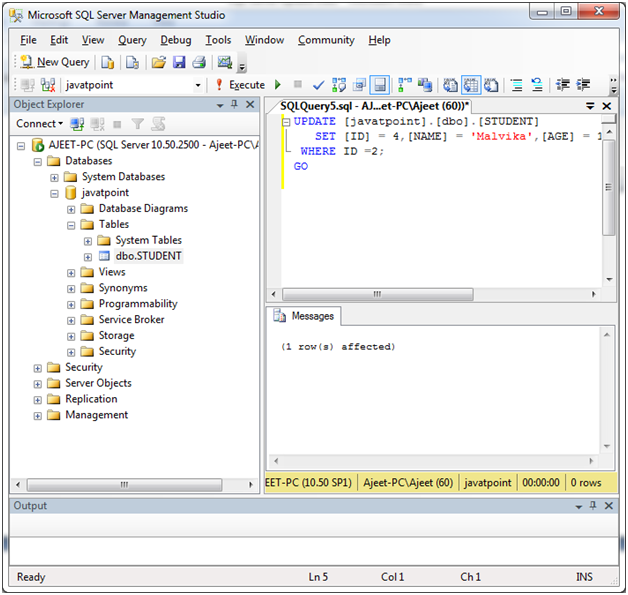Click Connect Object Explorer icon
This screenshot has width=628, height=595.
(77, 124)
